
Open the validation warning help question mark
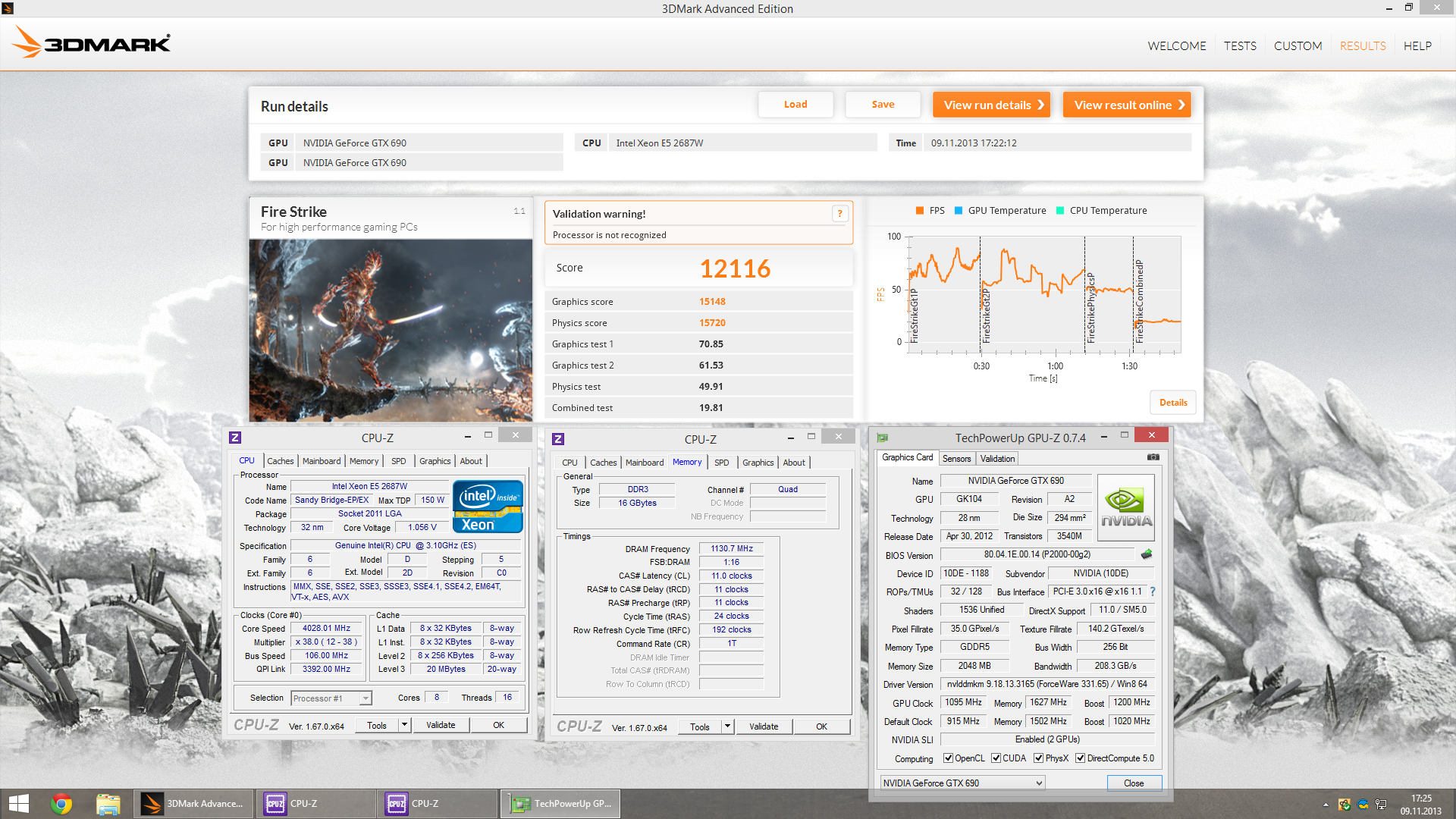pos(839,214)
